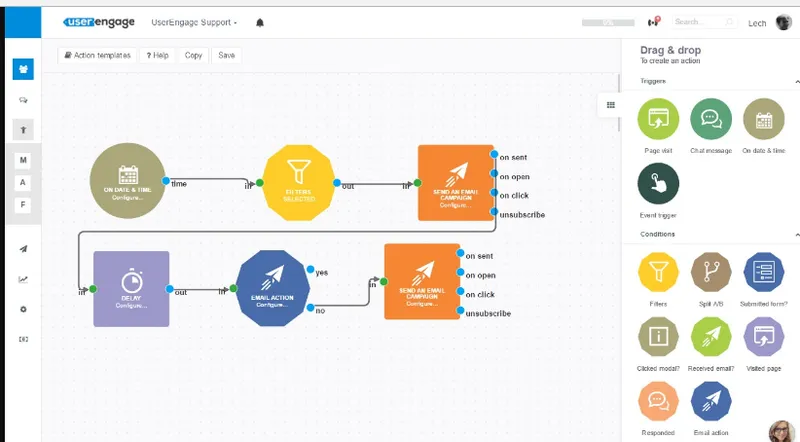Screen dimensions: 800x442
Task: Click top campaign's on click port
Action: point(494,192)
